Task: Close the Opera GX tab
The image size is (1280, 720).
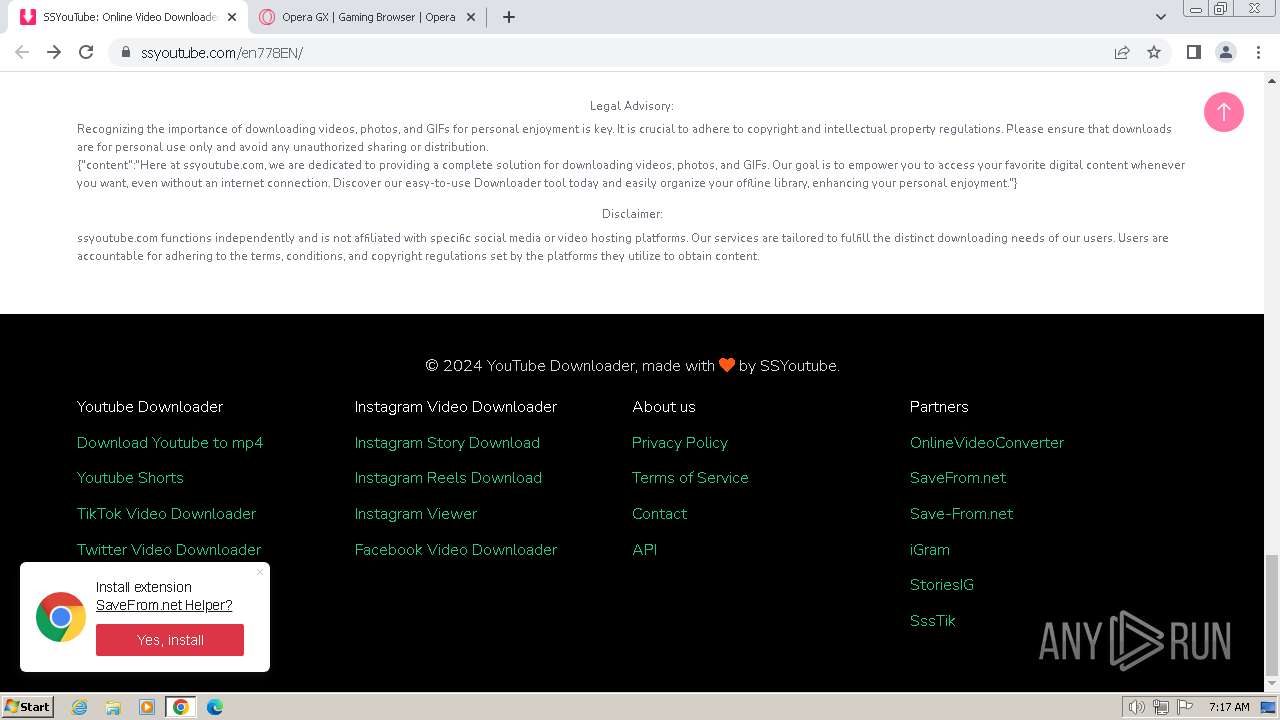Action: click(x=472, y=17)
